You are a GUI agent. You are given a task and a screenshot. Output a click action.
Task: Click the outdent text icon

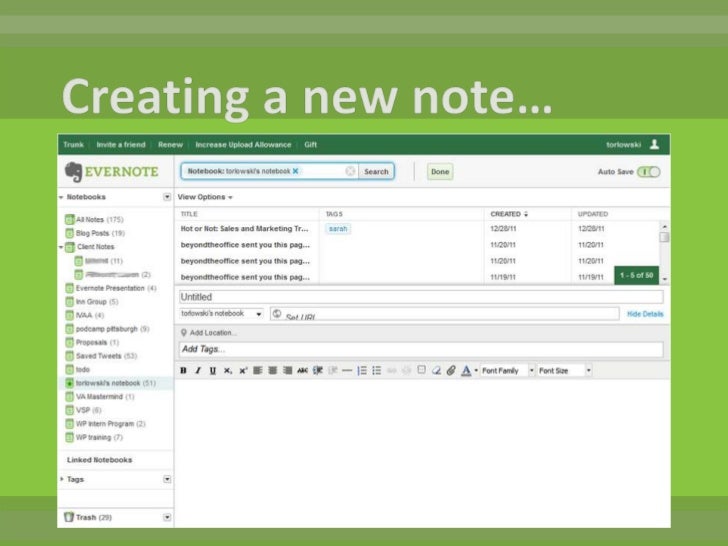pos(332,370)
